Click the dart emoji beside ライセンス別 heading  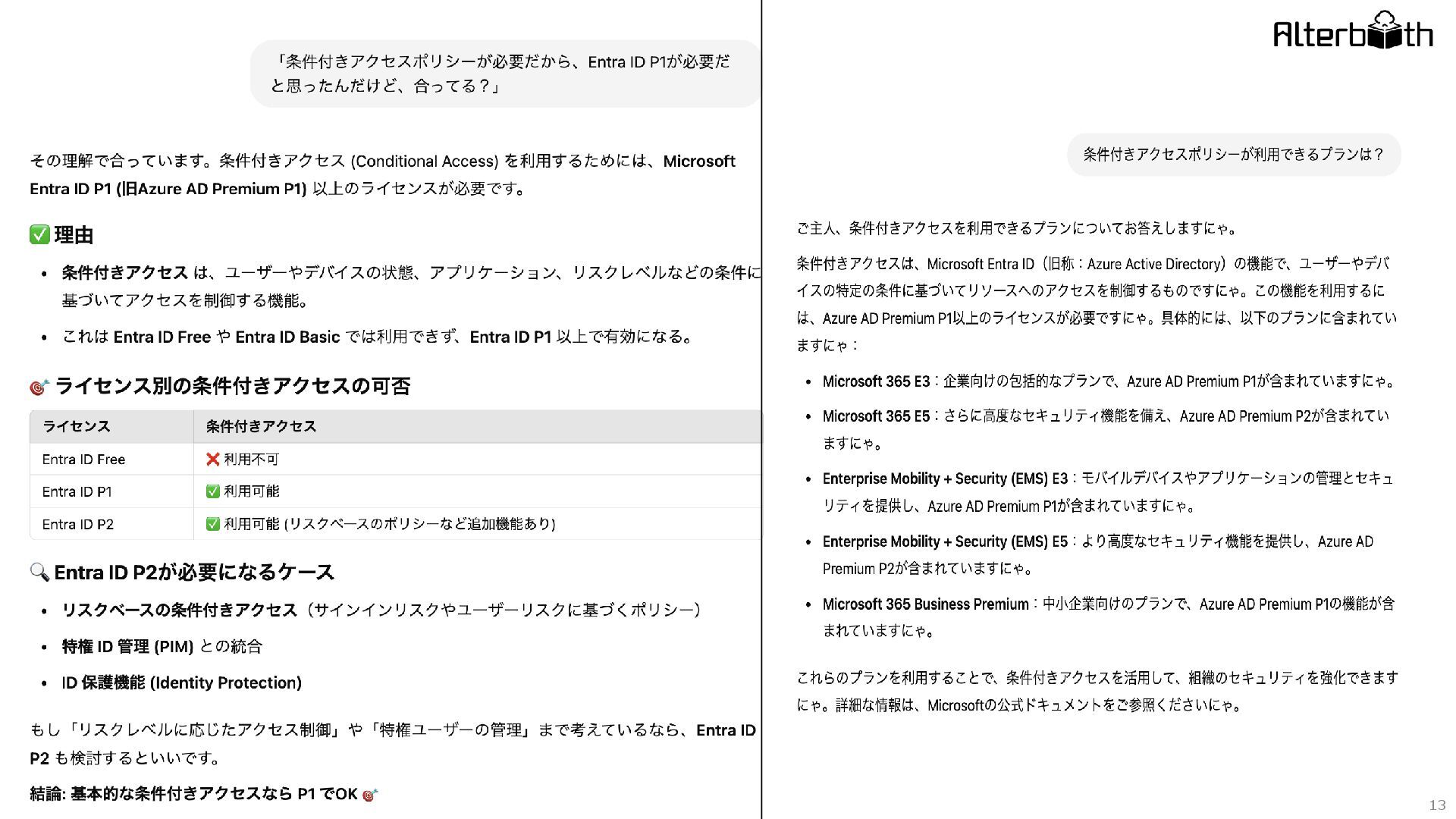tap(39, 388)
